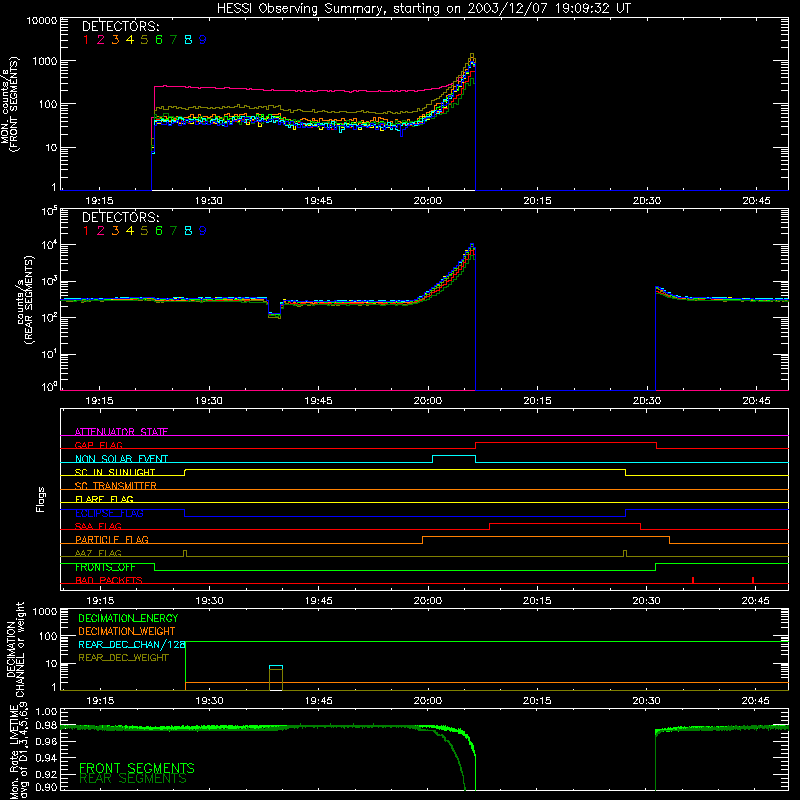Click the 0.98 tick on the livetime axis
Screen dimensions: 800x800
point(46,726)
